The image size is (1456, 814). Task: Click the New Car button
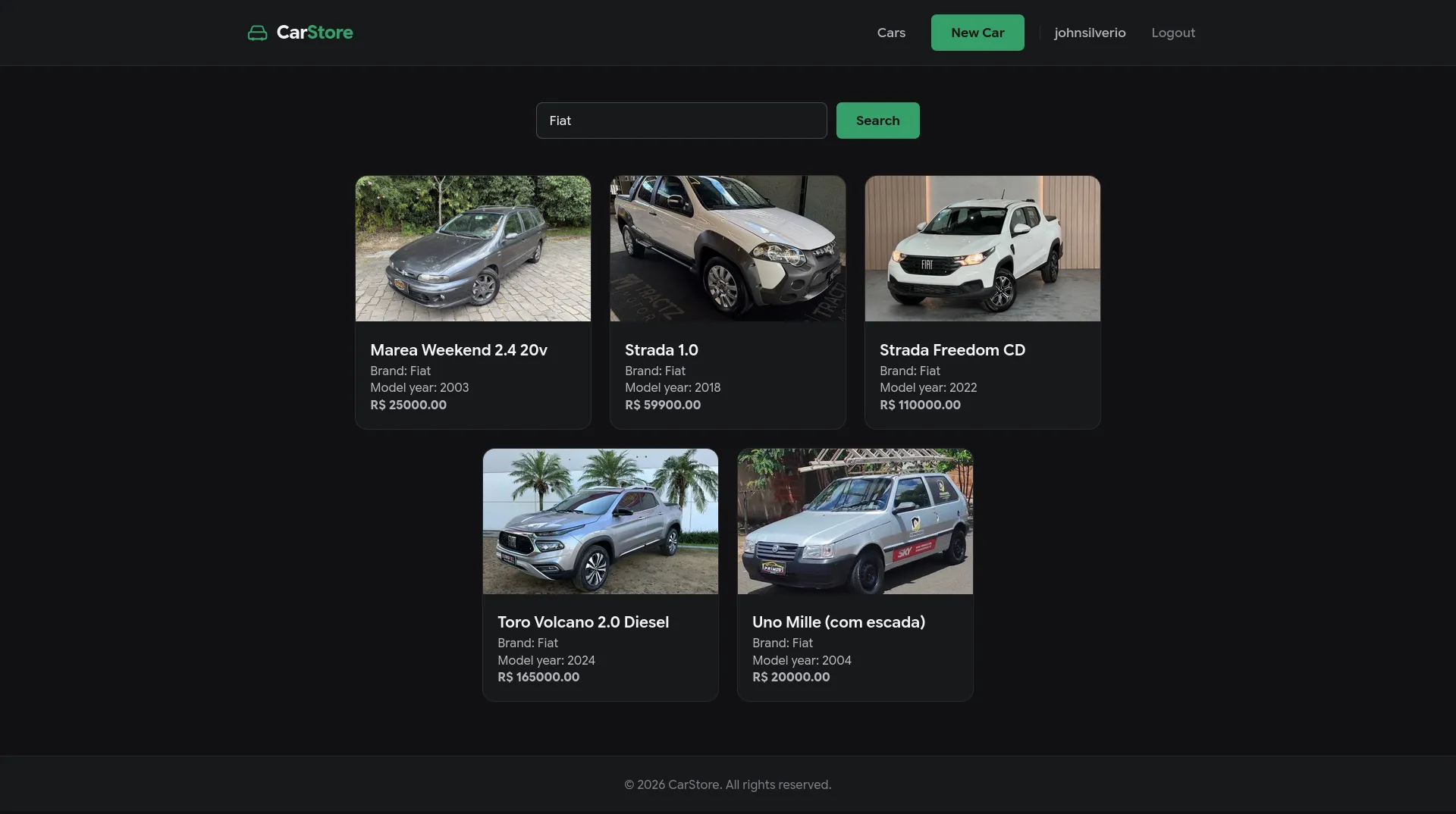point(977,33)
